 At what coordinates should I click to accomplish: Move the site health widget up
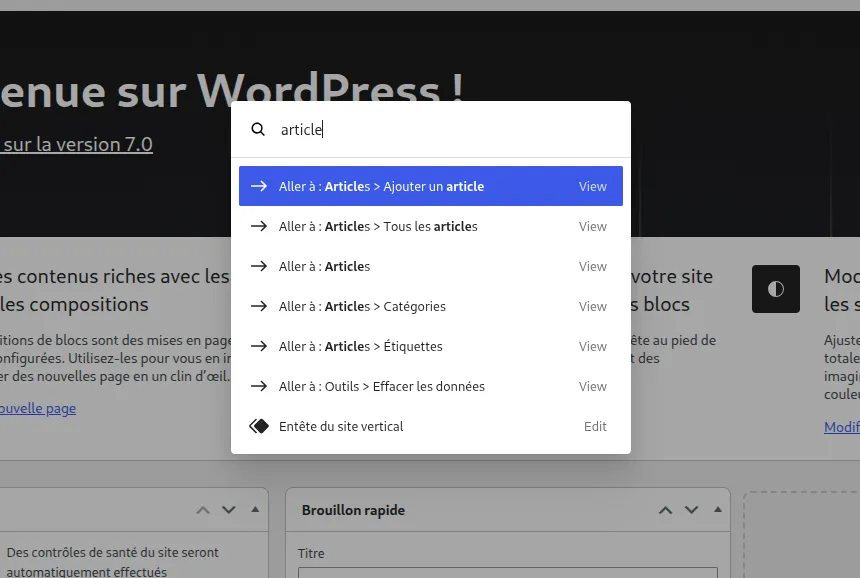pyautogui.click(x=203, y=510)
